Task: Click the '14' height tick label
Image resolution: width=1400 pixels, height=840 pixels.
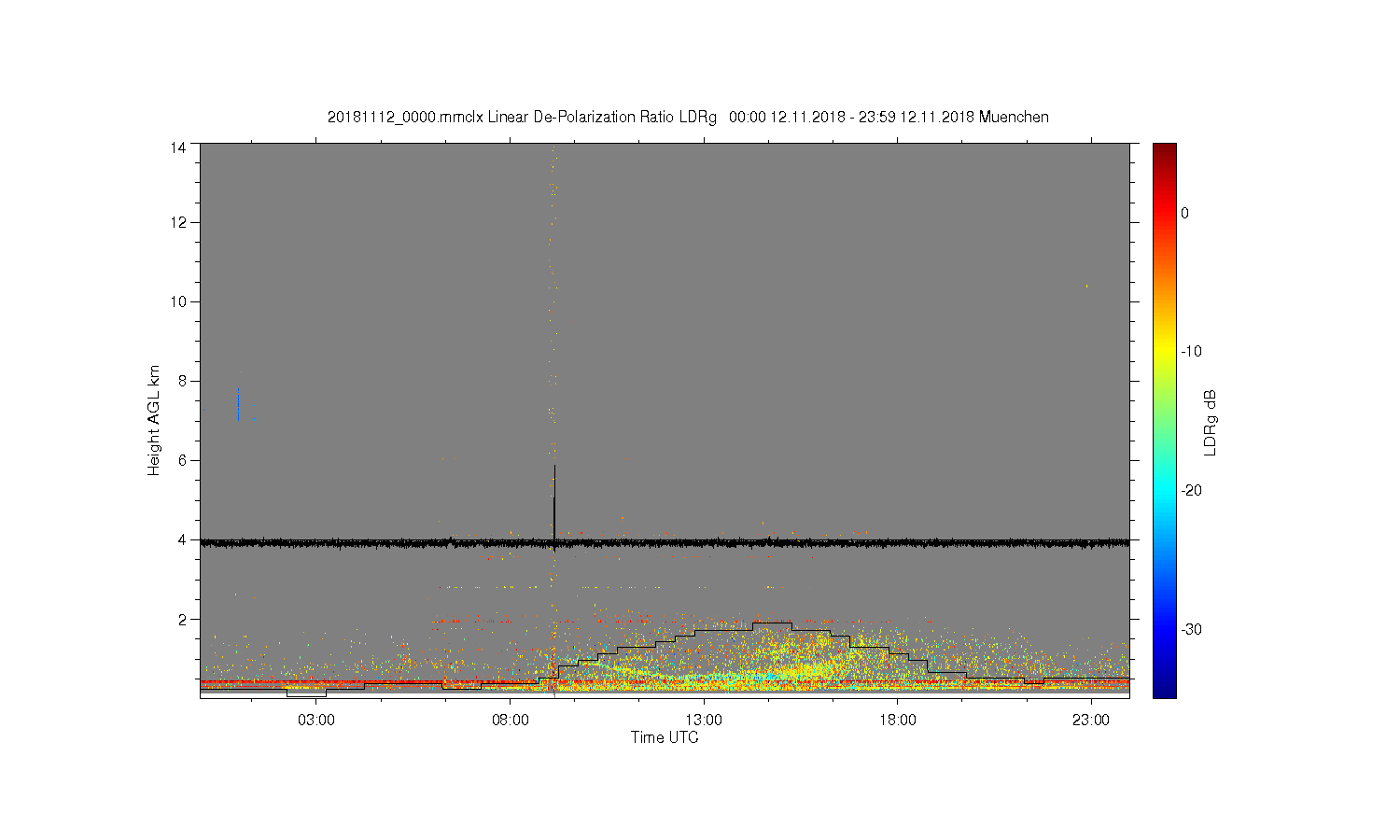Action: click(x=177, y=147)
